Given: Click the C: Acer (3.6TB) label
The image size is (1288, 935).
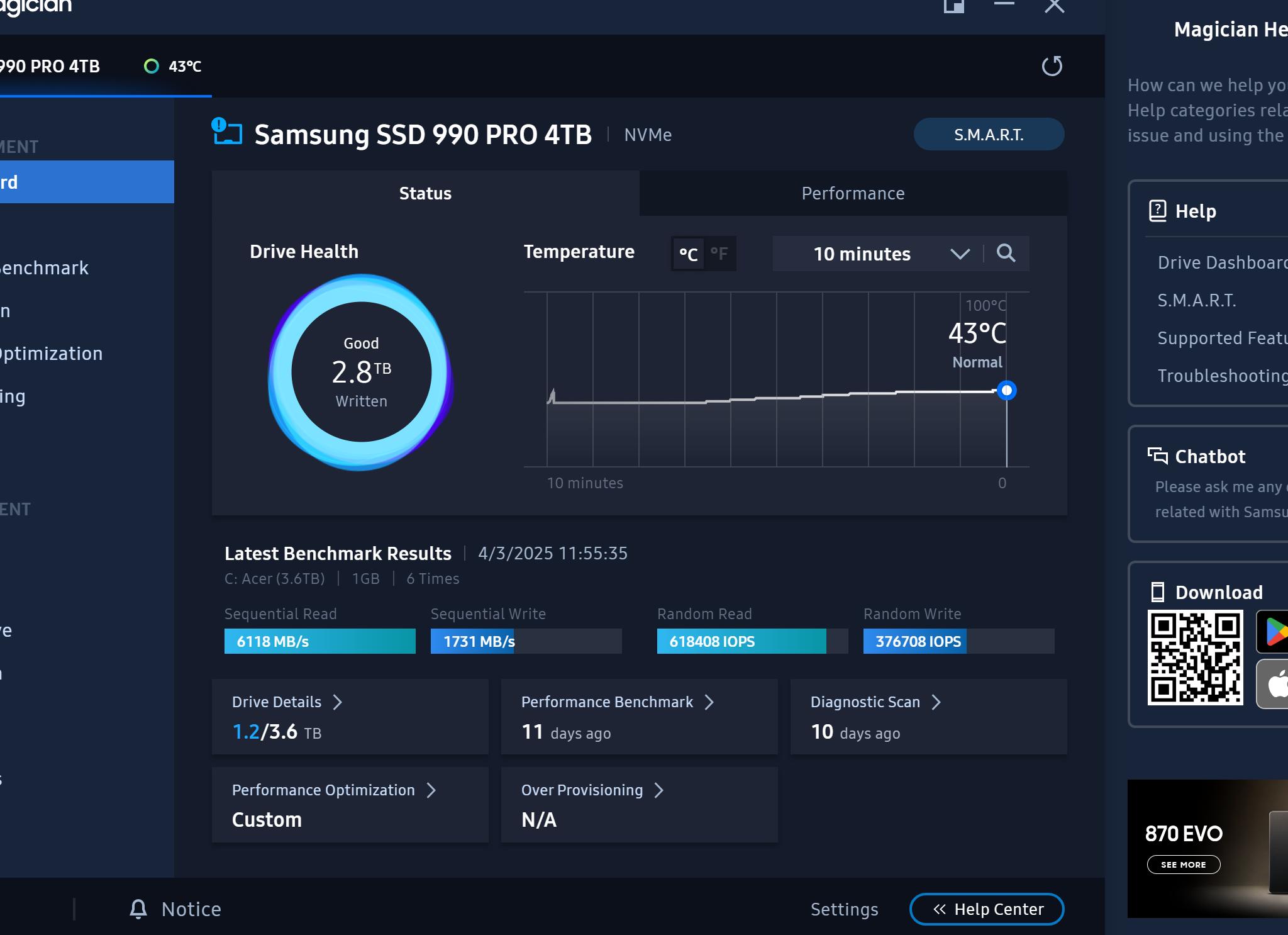Looking at the screenshot, I should 275,579.
